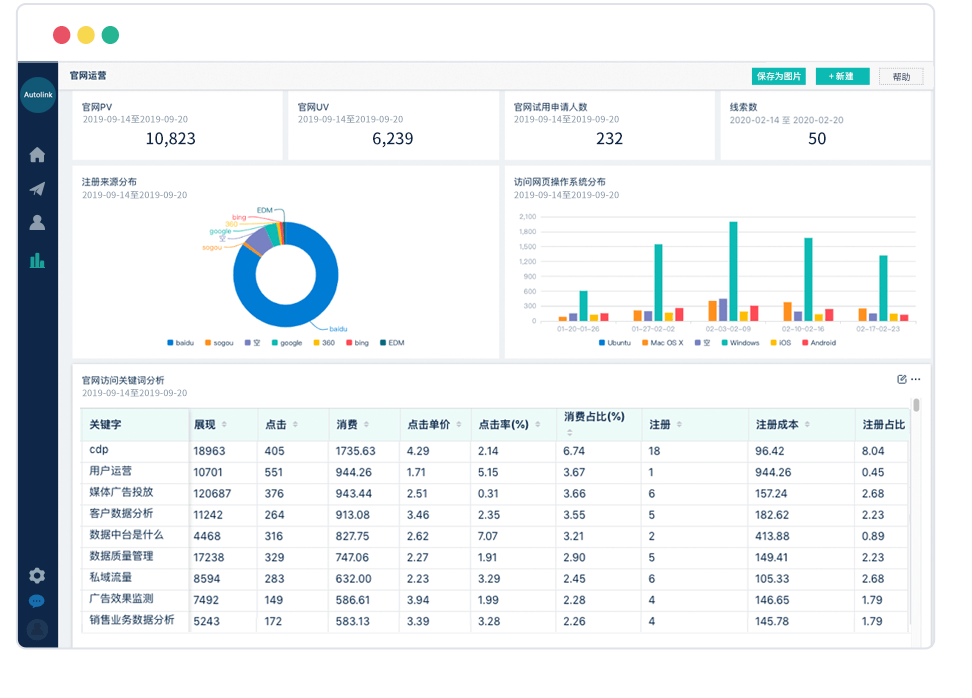This screenshot has height=698, width=972.
Task: Open the 线索数 metric card
Action: [825, 126]
